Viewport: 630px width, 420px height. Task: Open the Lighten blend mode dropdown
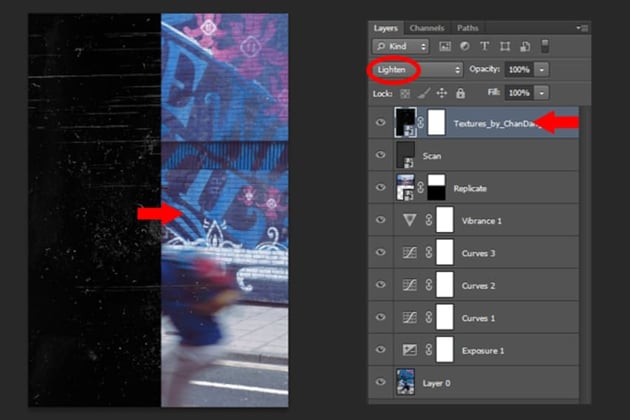418,70
